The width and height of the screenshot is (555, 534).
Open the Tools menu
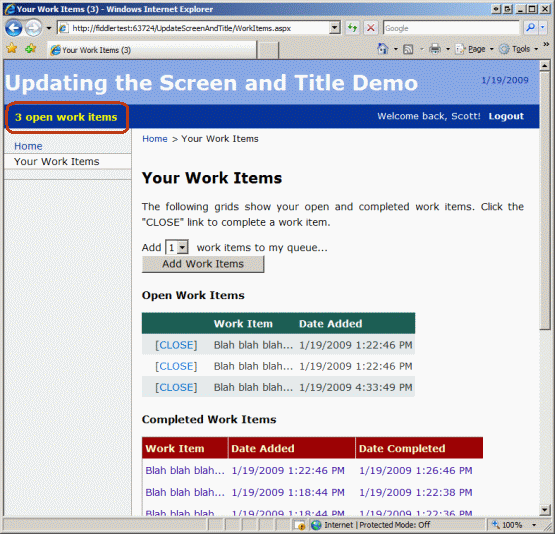pyautogui.click(x=519, y=49)
